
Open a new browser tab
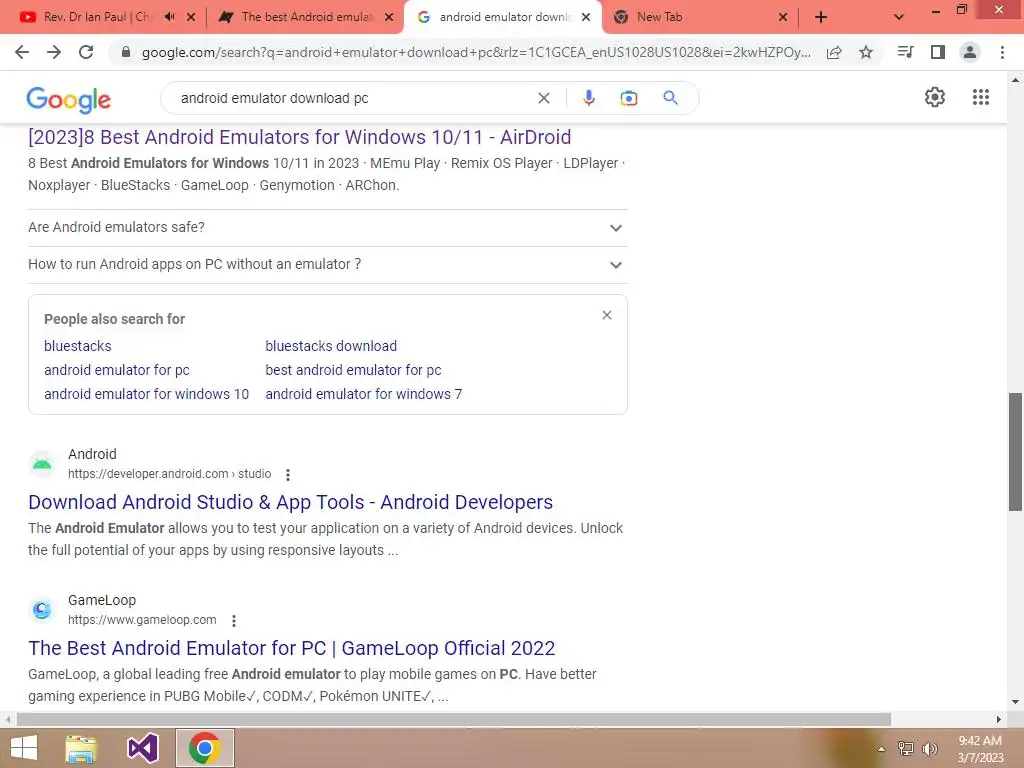click(x=821, y=18)
